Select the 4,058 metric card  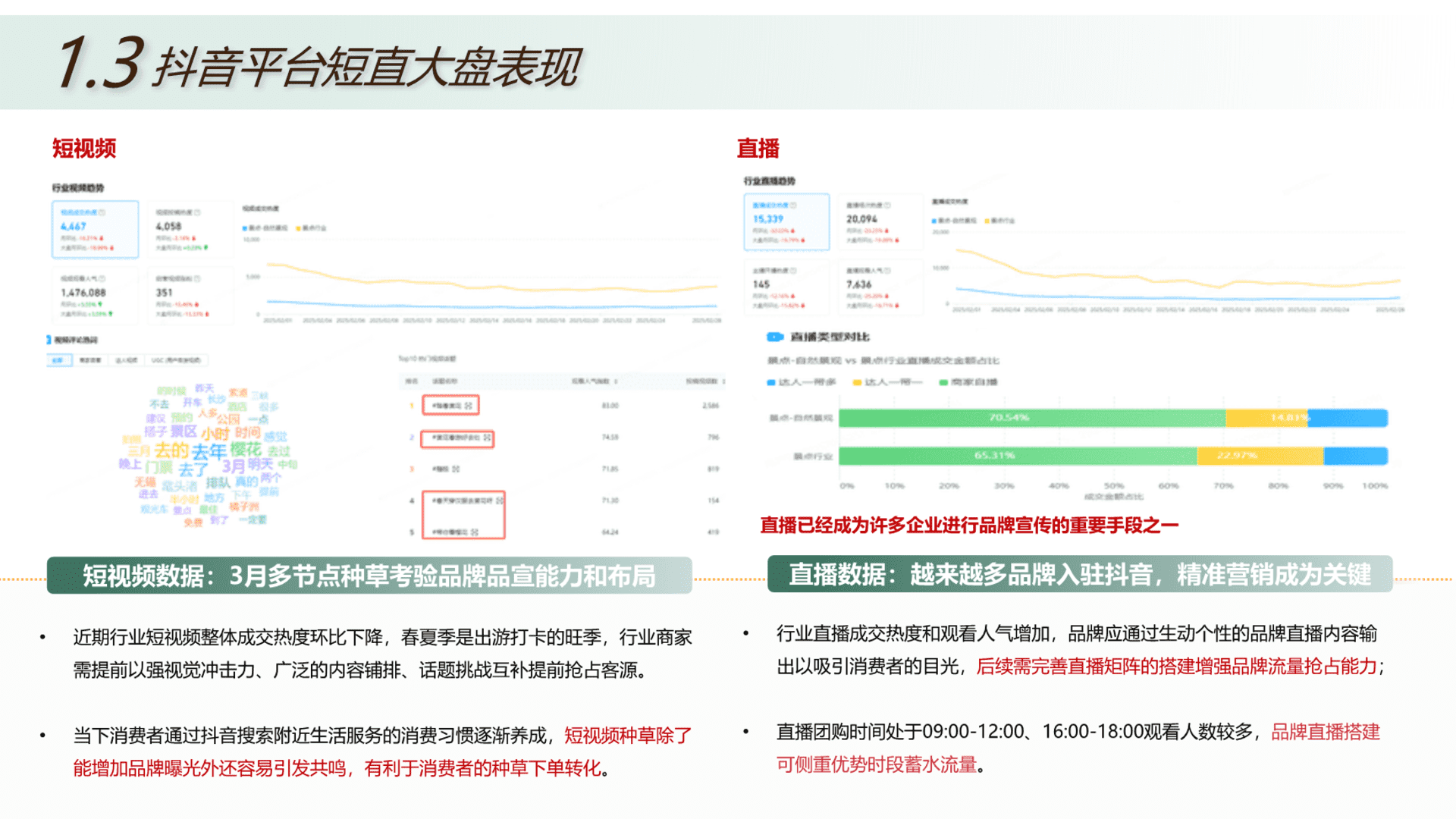[x=190, y=230]
